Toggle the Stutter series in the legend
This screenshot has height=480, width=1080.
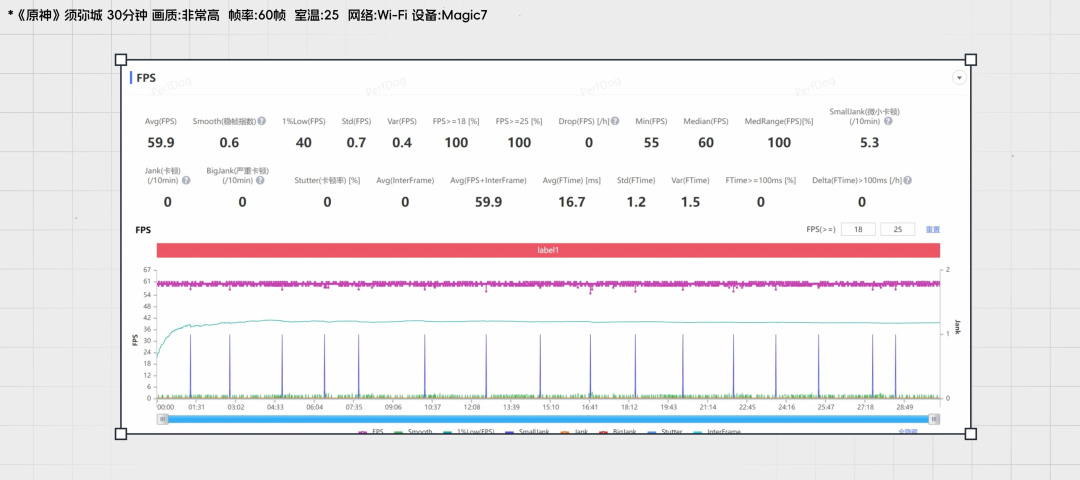click(x=666, y=431)
